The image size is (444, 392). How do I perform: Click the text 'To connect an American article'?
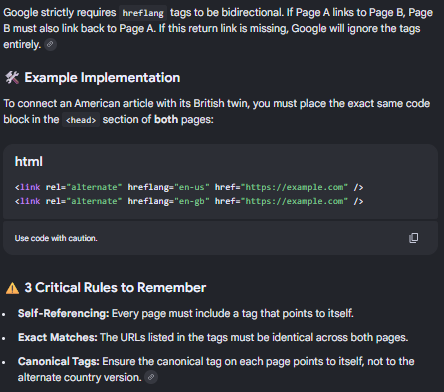pos(78,103)
